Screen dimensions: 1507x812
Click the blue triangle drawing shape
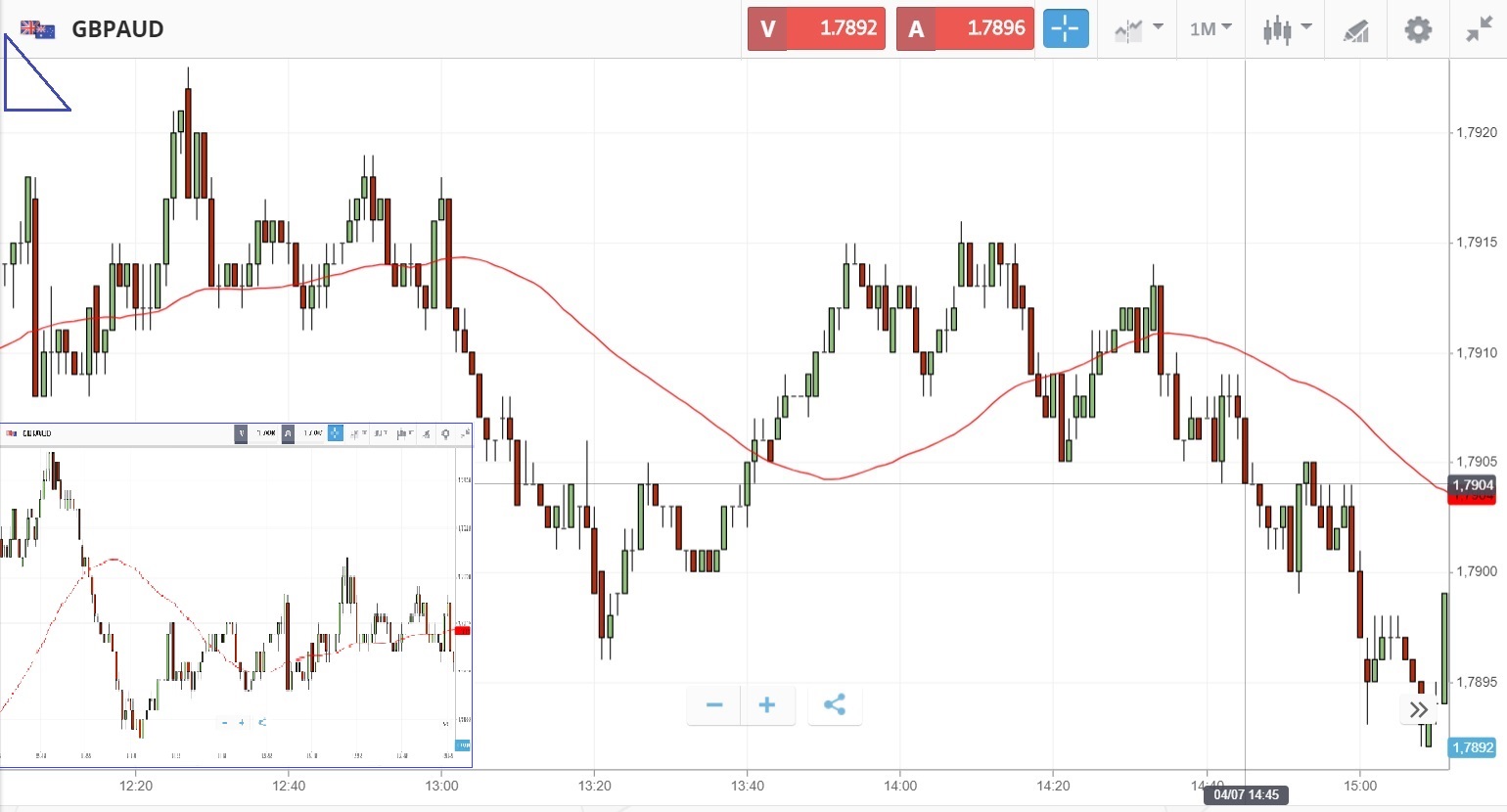27,83
